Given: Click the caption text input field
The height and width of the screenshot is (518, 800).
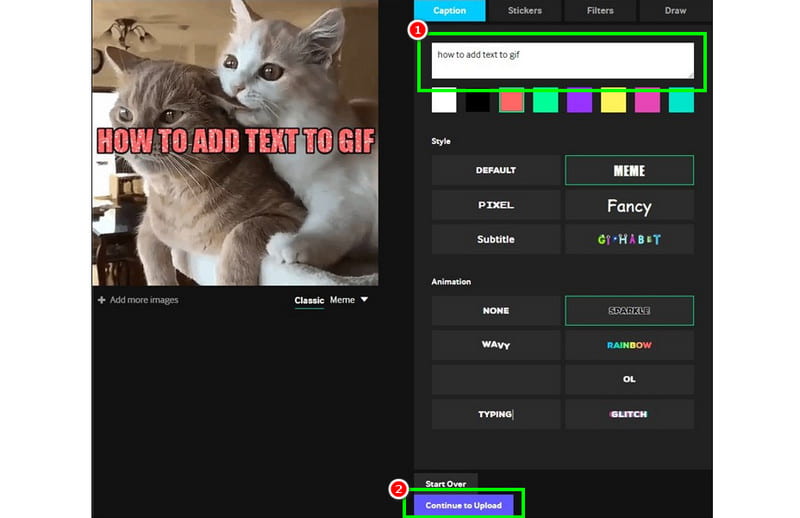Looking at the screenshot, I should pos(562,61).
